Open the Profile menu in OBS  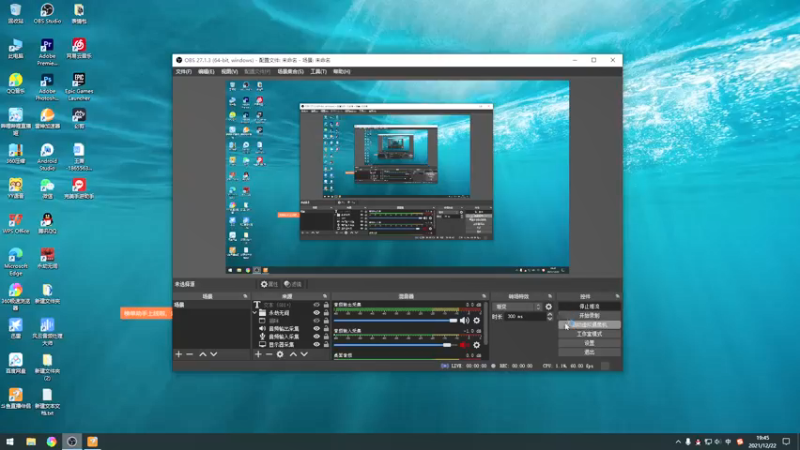click(x=257, y=72)
